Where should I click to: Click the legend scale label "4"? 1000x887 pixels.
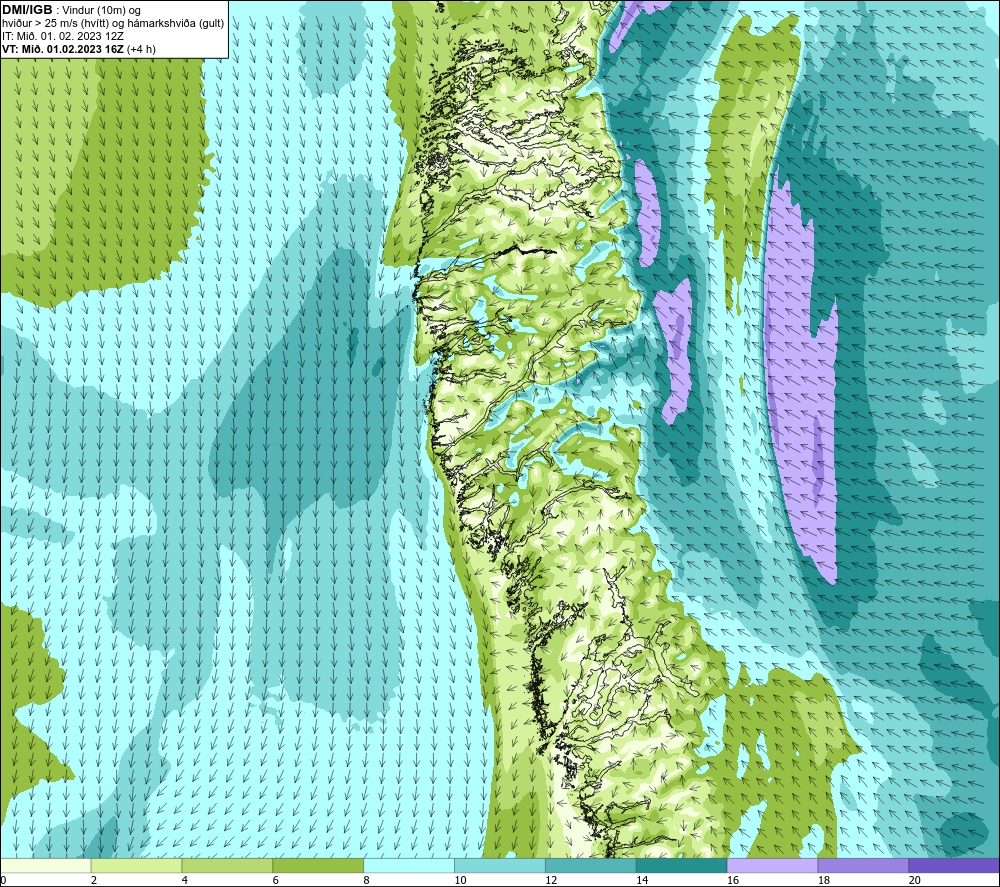click(184, 880)
